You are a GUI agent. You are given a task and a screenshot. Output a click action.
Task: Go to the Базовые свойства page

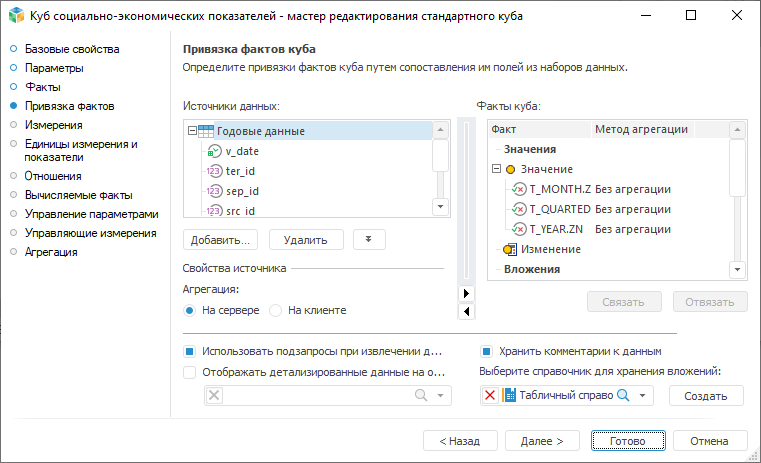coord(72,49)
